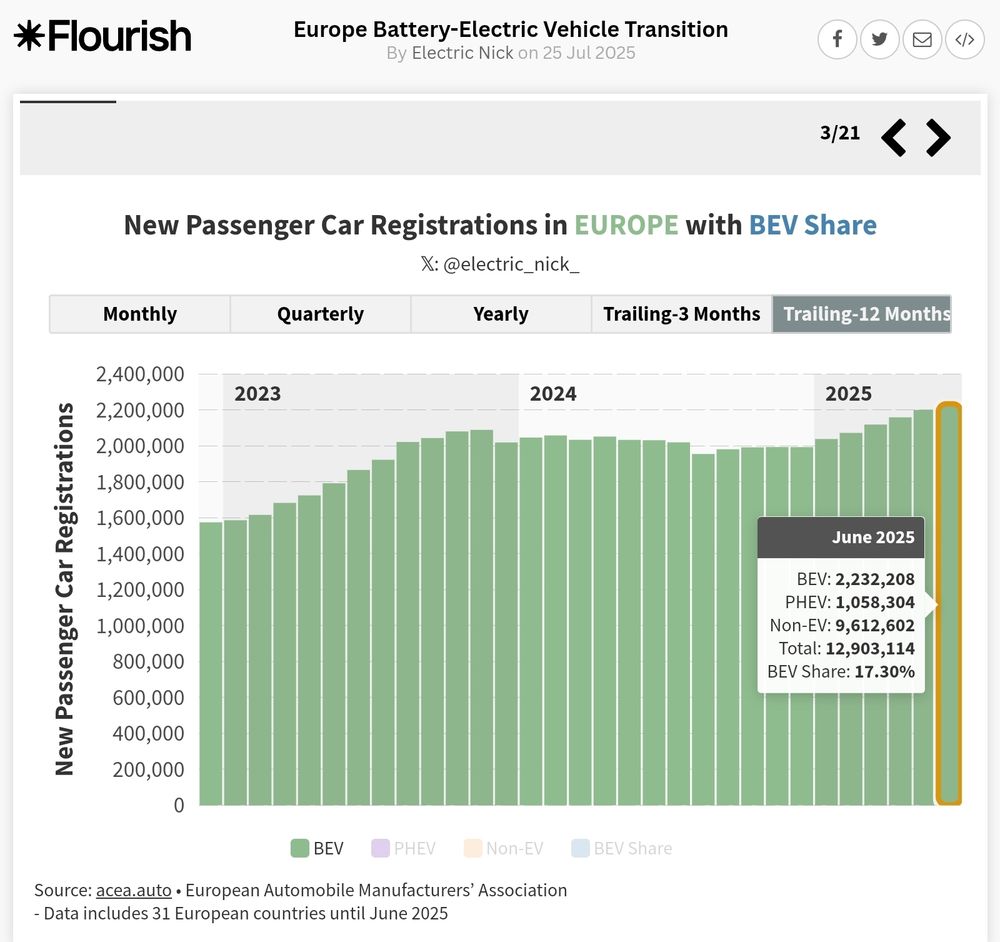The height and width of the screenshot is (942, 1000).
Task: Click the BEV green legend swatch
Action: click(300, 848)
